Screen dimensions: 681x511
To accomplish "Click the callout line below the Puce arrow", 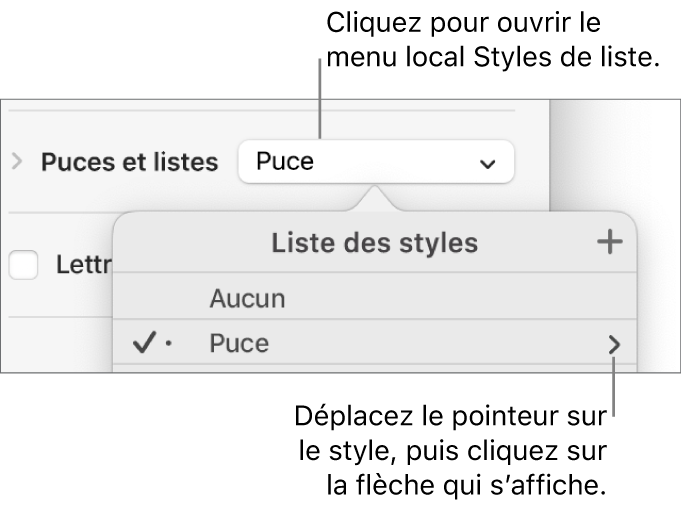I will [x=614, y=390].
